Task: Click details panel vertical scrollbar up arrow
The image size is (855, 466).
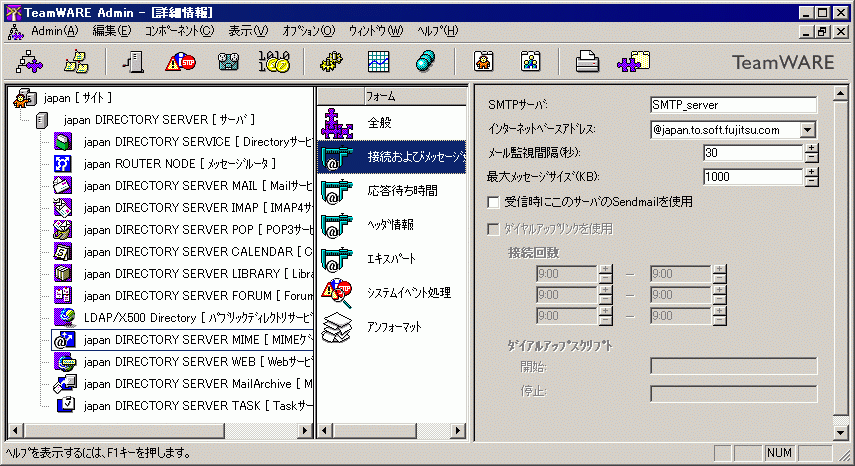Action: tap(841, 94)
